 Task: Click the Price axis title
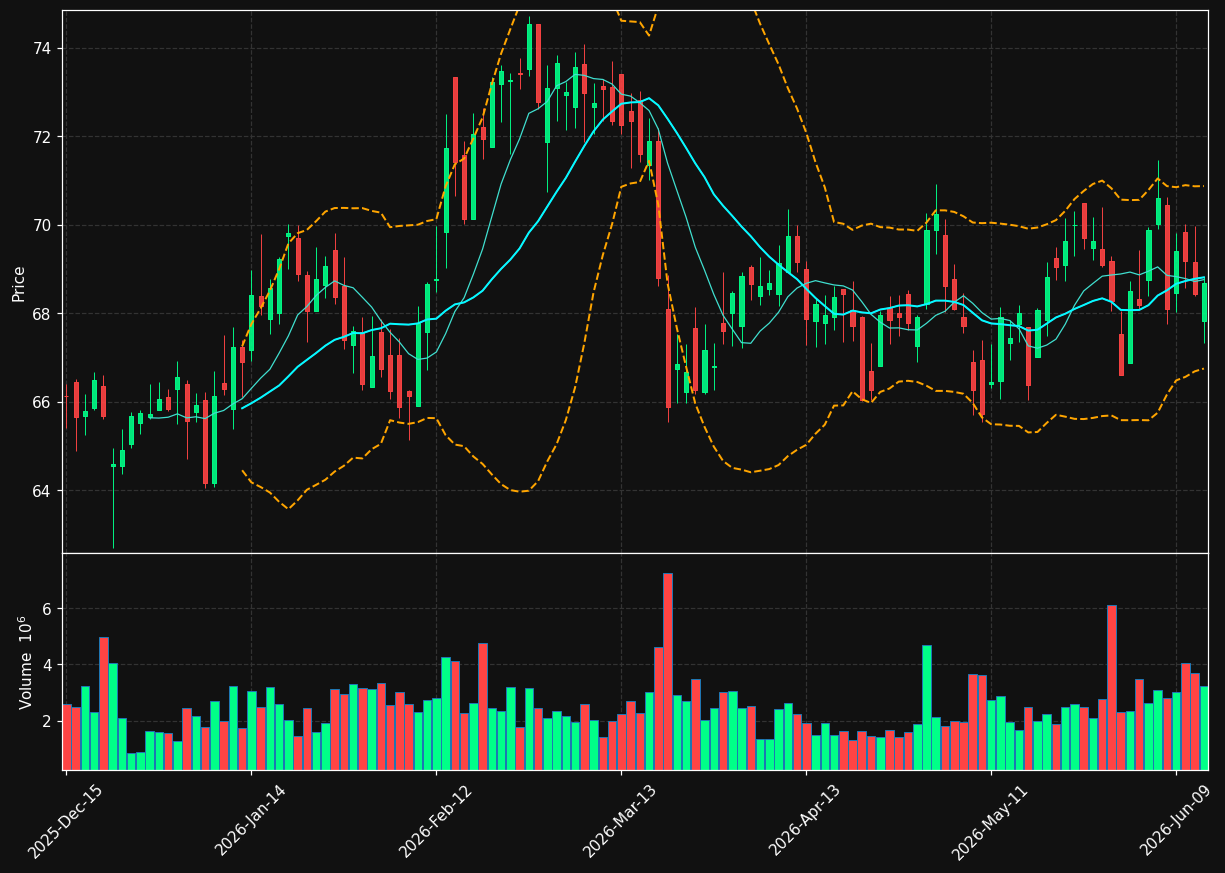point(19,283)
